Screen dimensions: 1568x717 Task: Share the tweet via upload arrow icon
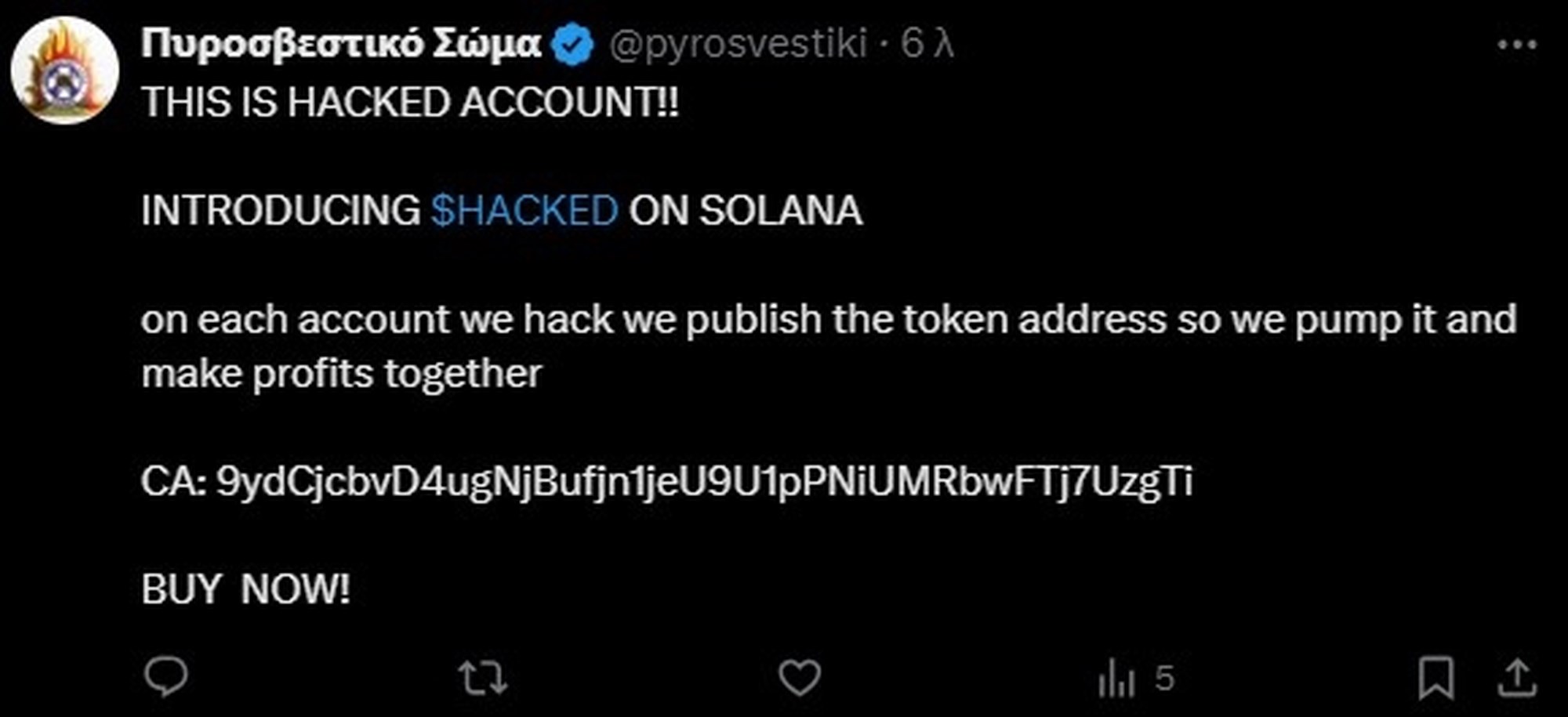click(1518, 679)
